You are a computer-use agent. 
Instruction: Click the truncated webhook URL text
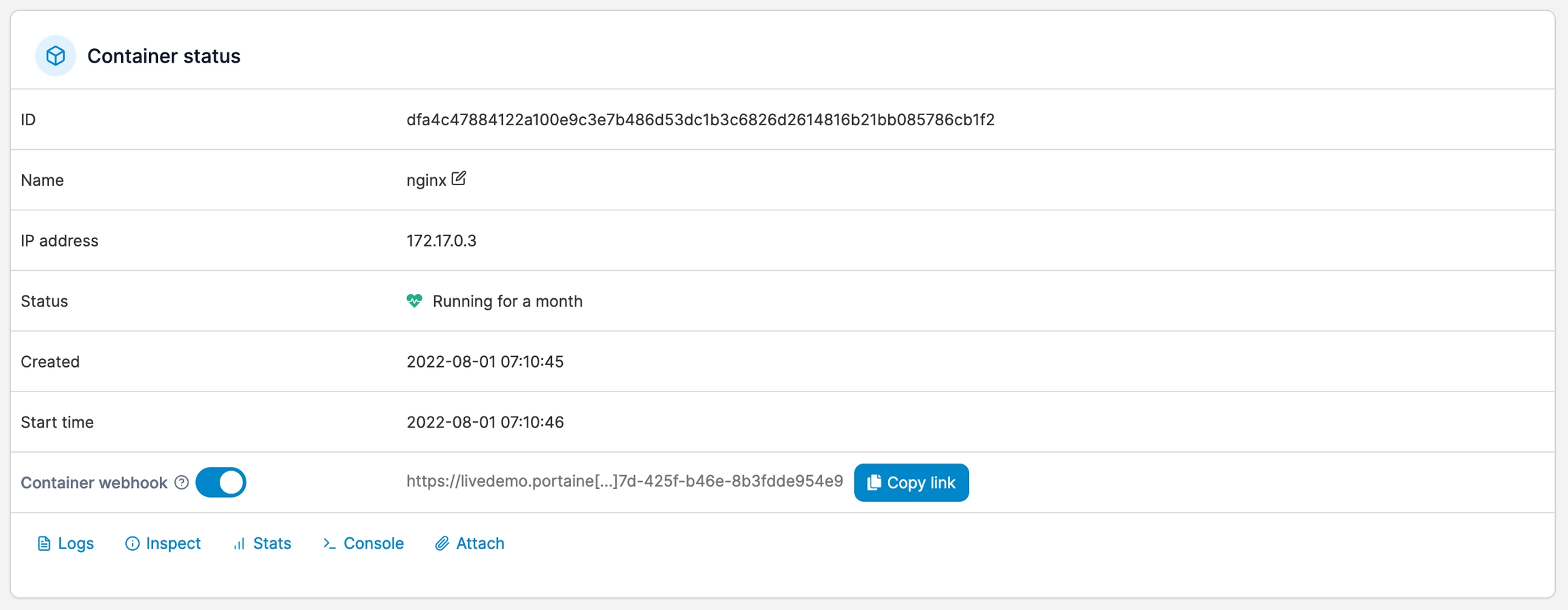coord(624,481)
